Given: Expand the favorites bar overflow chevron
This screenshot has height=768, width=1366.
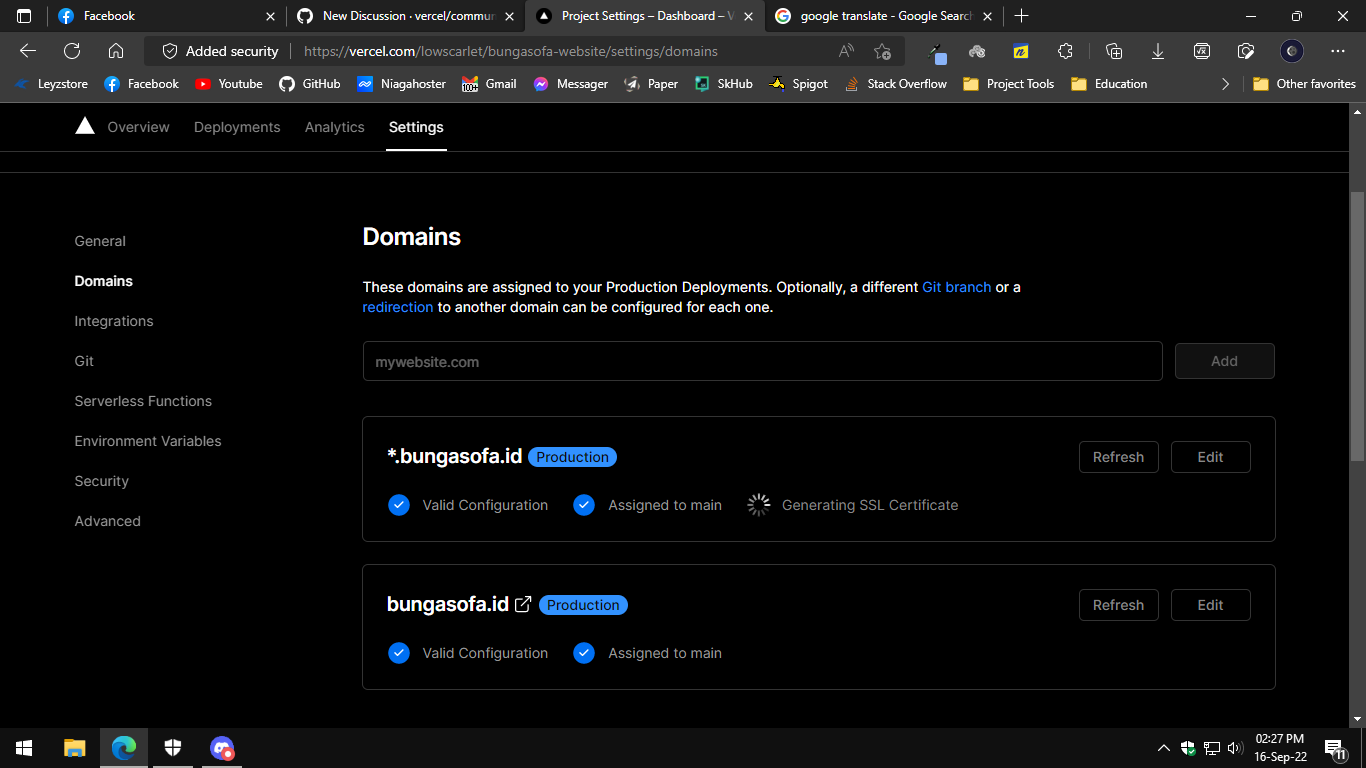Looking at the screenshot, I should pos(1226,84).
